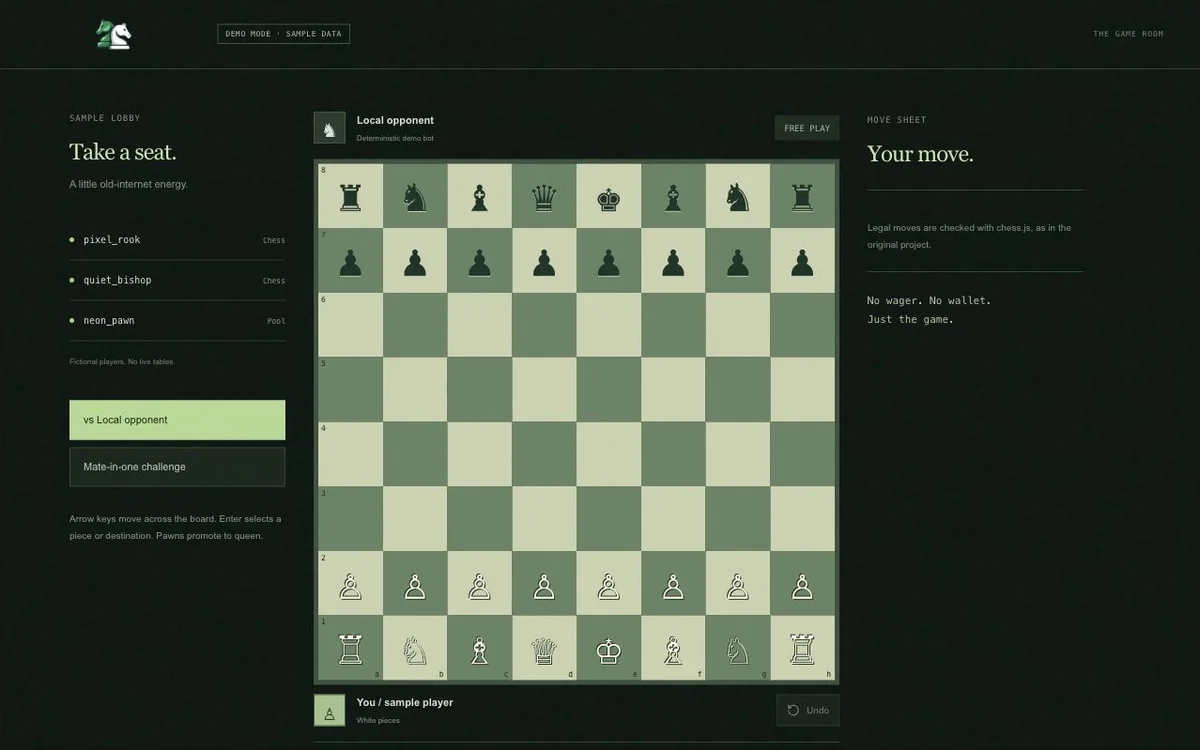
Task: Select the white pawn on b2
Action: 415,584
